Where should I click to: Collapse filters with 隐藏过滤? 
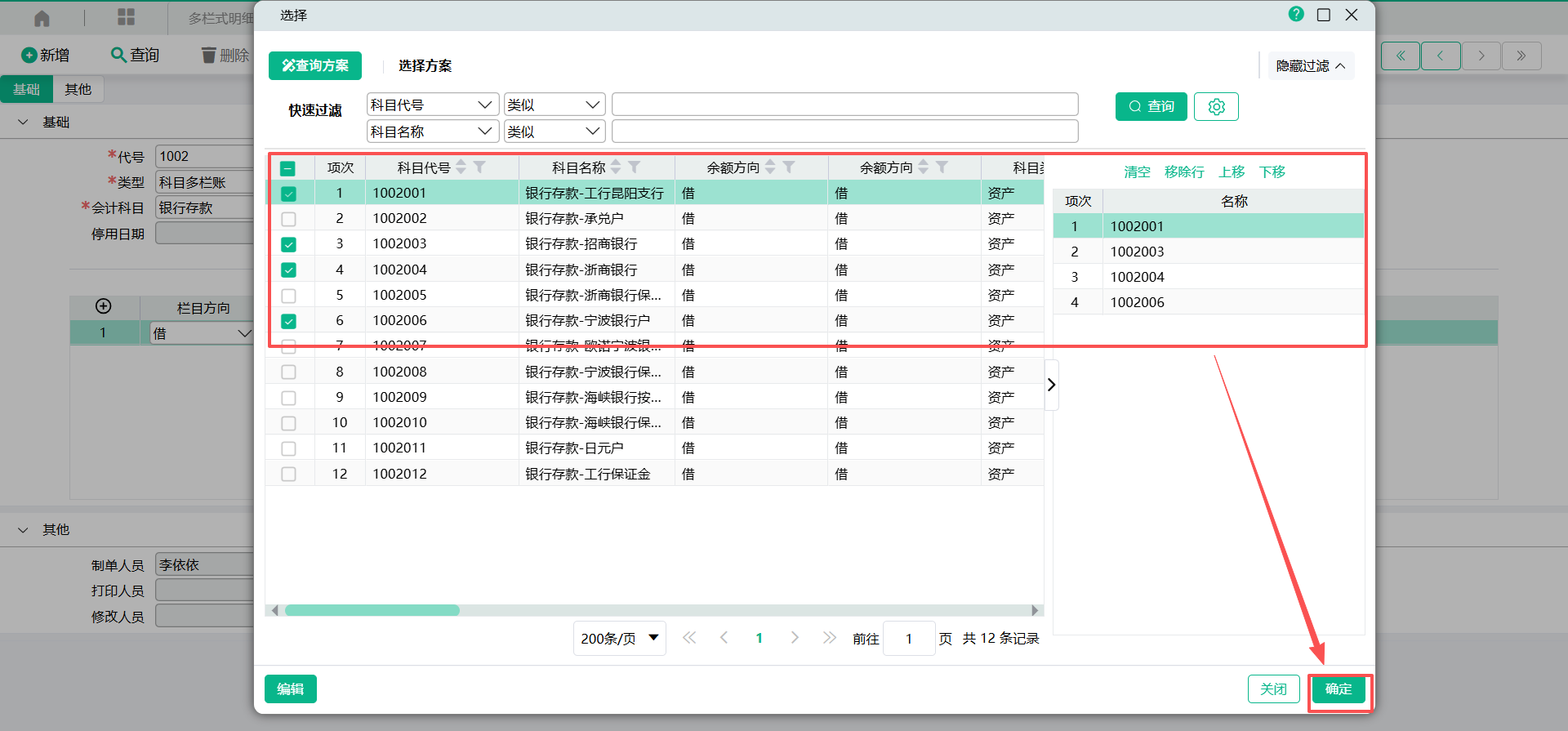pos(1310,66)
